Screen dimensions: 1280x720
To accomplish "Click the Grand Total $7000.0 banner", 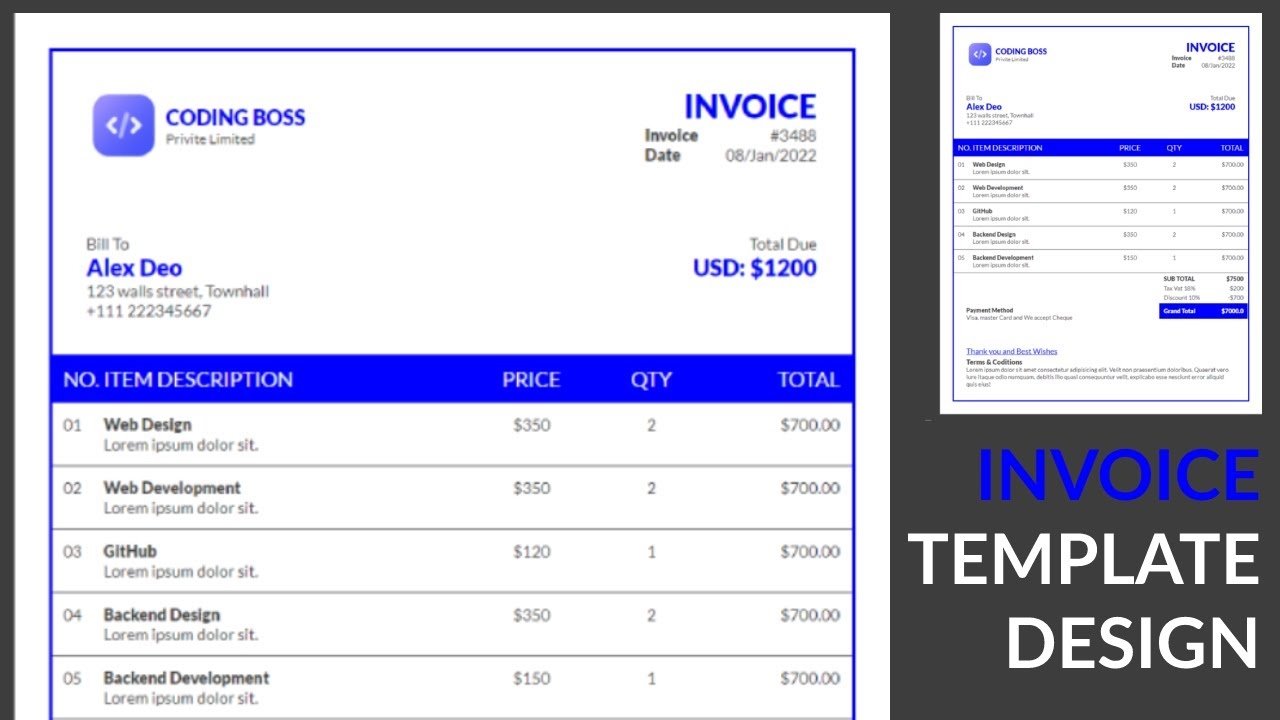I will click(1205, 311).
